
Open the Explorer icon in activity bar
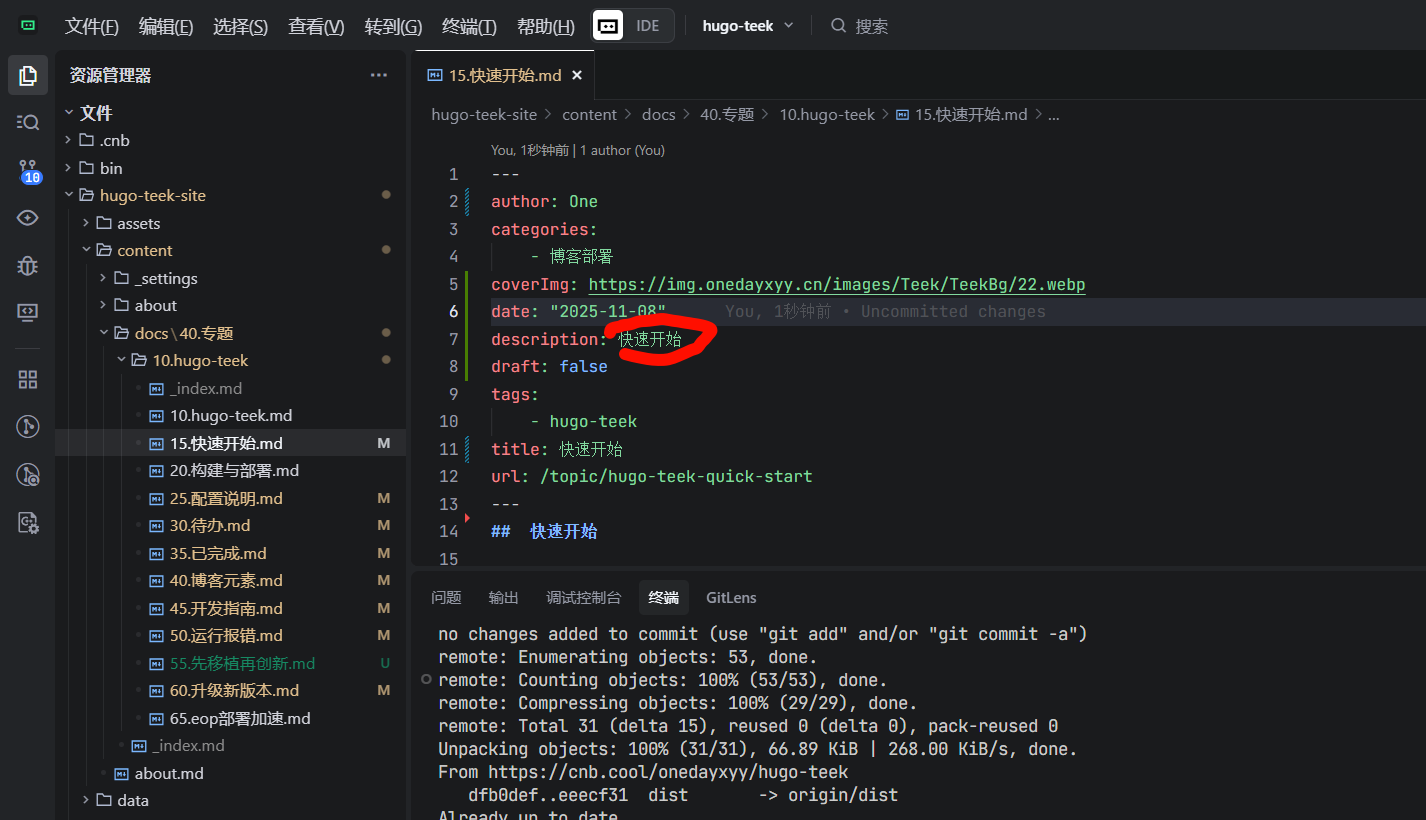click(28, 75)
